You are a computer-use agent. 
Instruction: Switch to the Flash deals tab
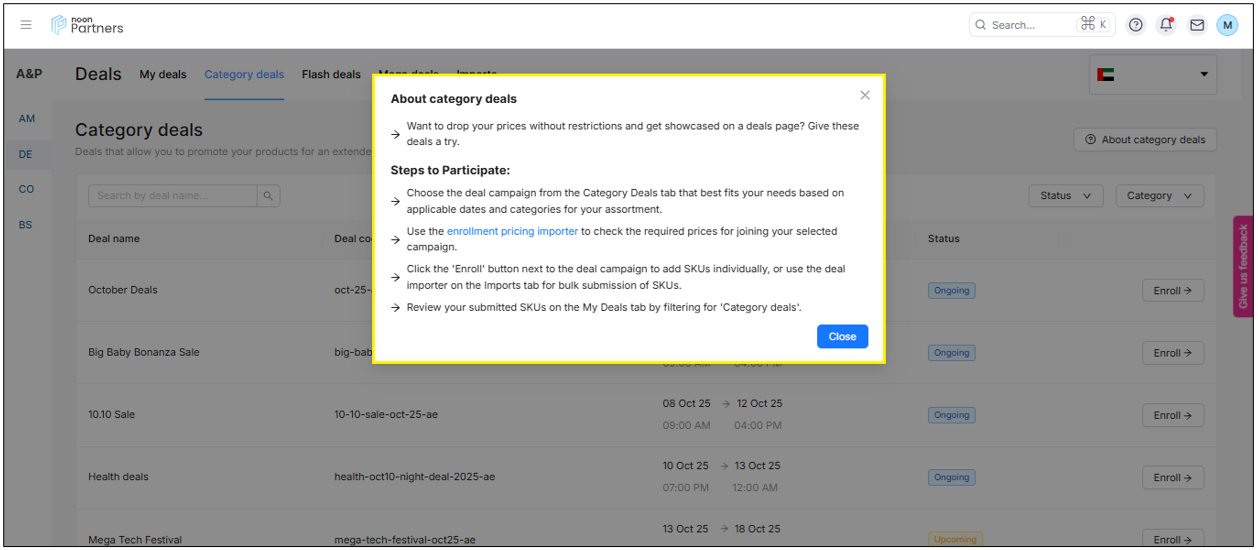point(331,74)
